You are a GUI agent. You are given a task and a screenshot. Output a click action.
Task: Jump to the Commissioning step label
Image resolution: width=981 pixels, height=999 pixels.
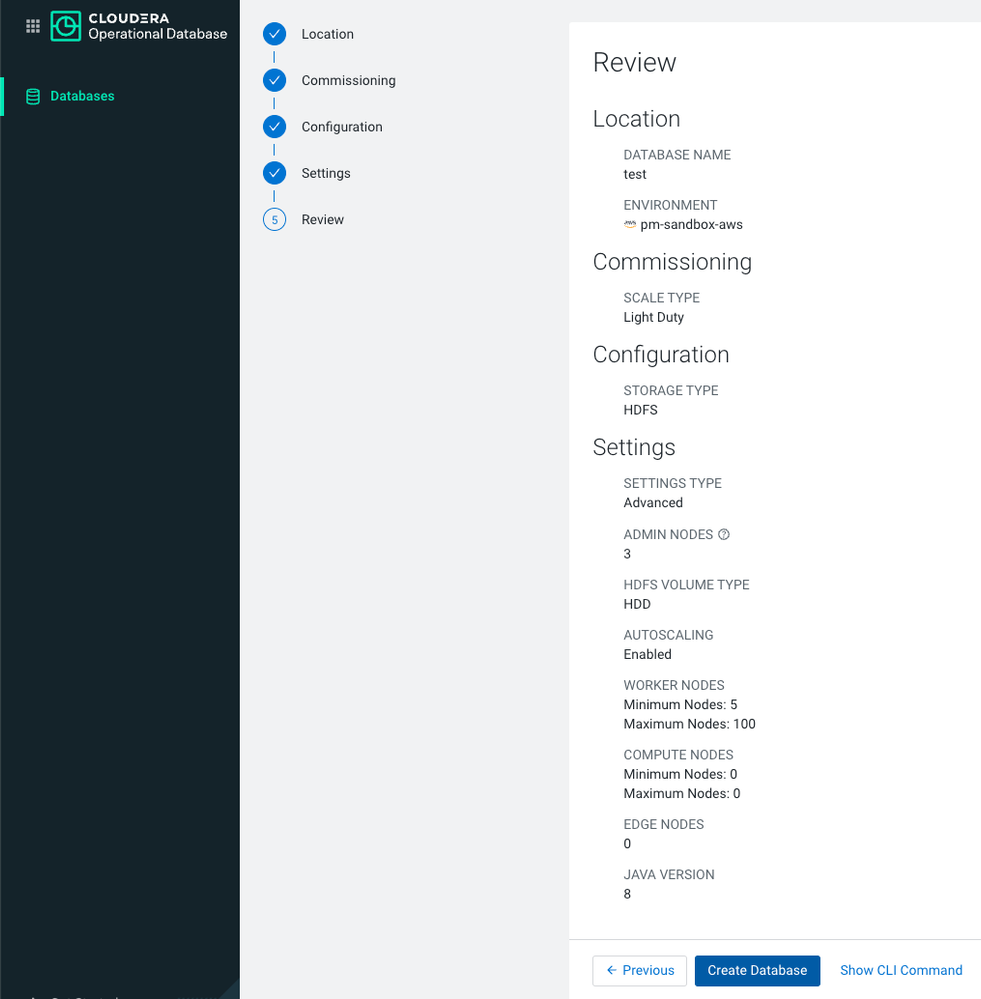coord(348,80)
